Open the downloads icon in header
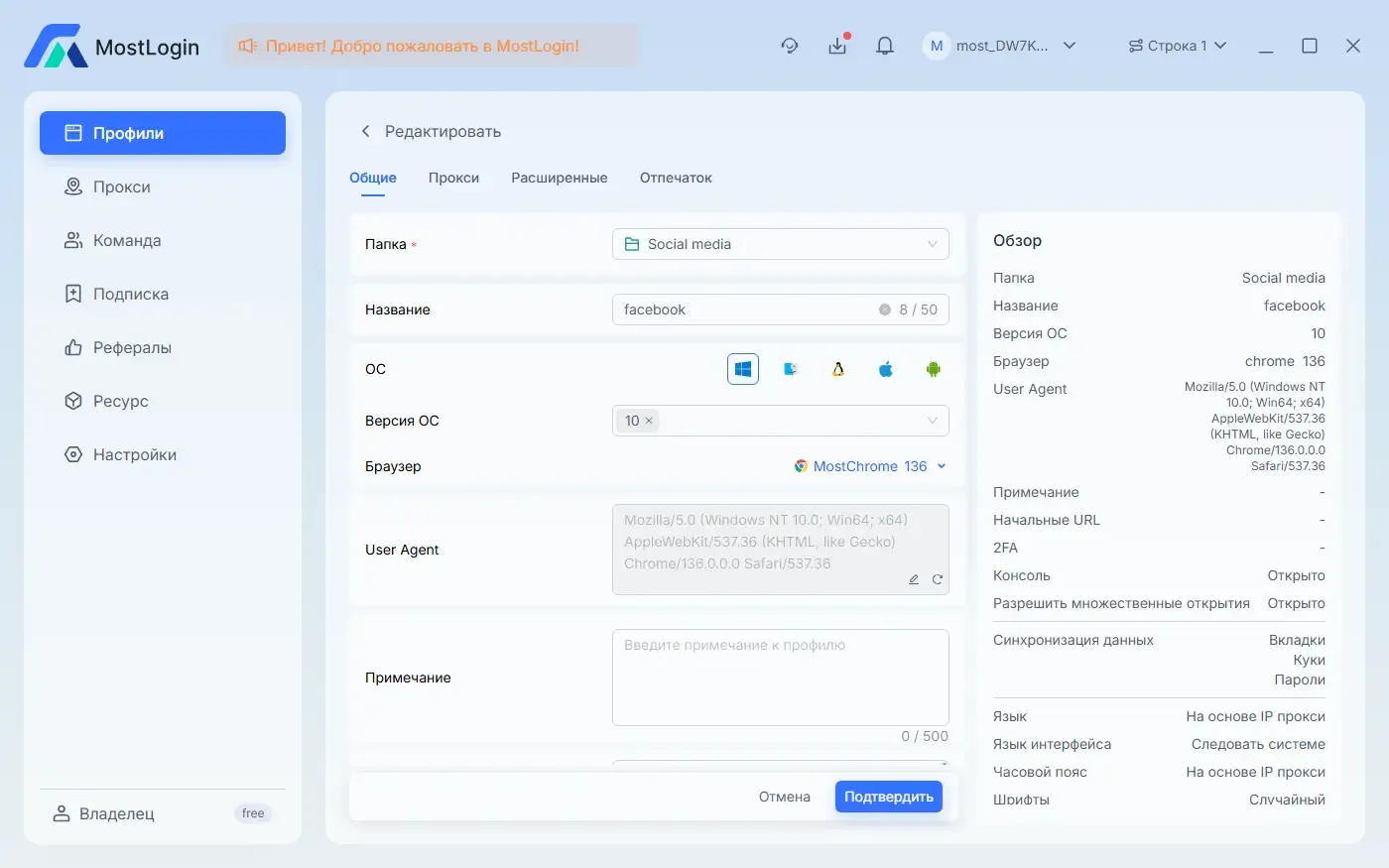This screenshot has width=1389, height=868. coord(838,45)
